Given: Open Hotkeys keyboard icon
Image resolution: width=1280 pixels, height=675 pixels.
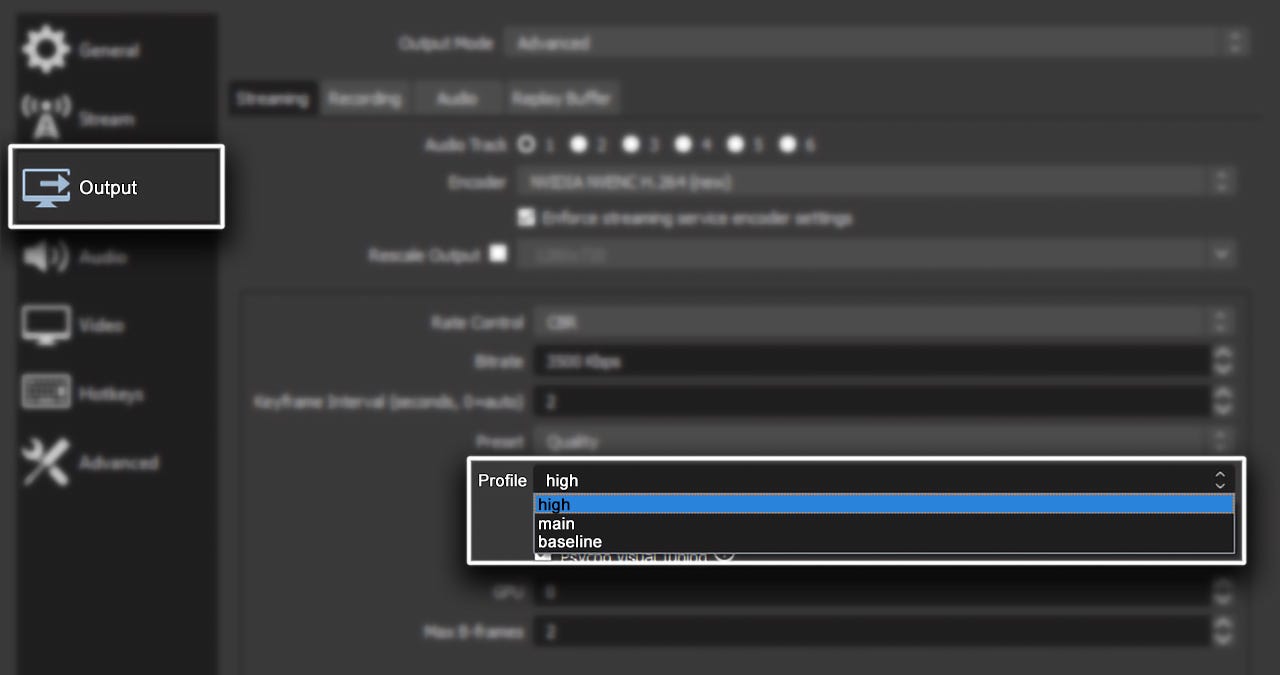Looking at the screenshot, I should [x=46, y=393].
